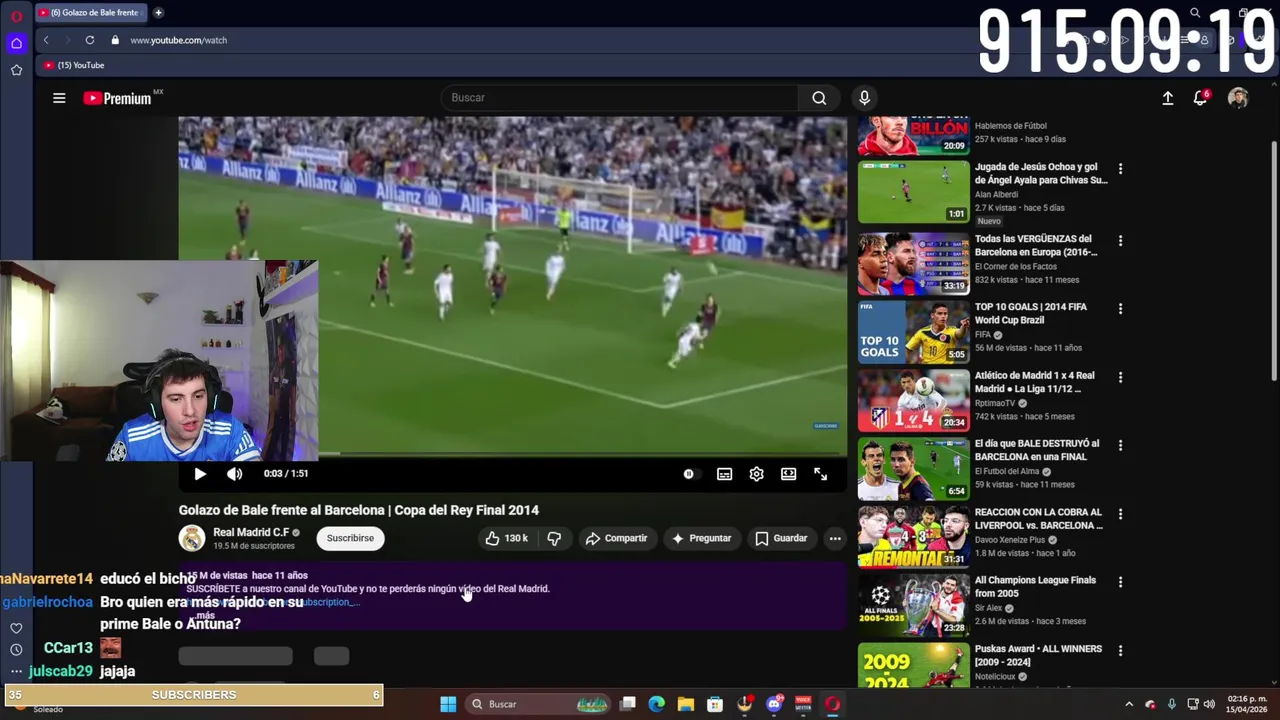
Task: Play the Bale goal video
Action: pyautogui.click(x=200, y=474)
